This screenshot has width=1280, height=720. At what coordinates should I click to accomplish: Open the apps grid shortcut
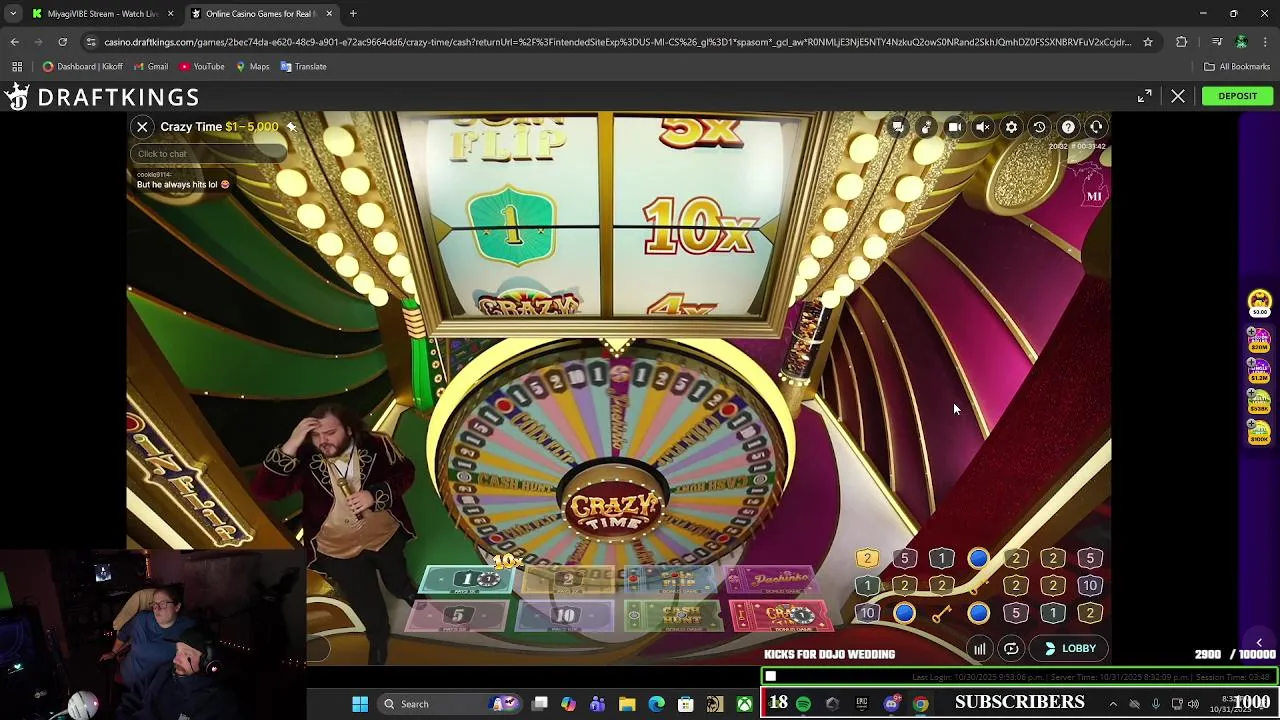pos(17,67)
